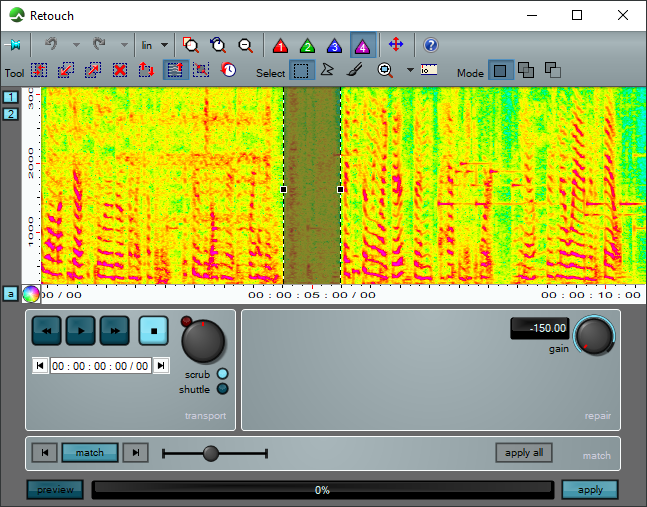The width and height of the screenshot is (647, 507).
Task: Choose the highlighted wavy lines tool
Action: [x=176, y=70]
